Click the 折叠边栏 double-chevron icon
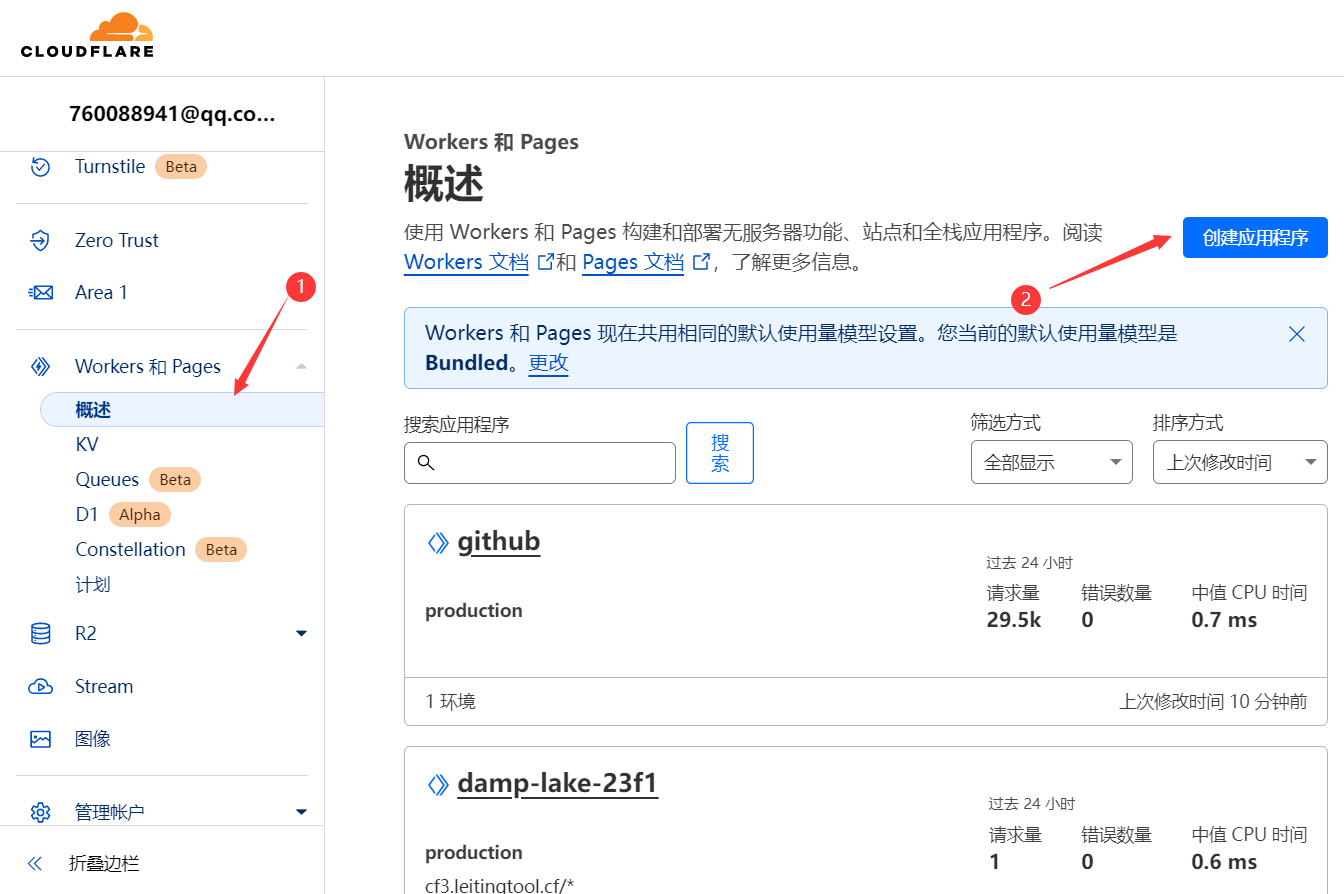Viewport: 1344px width, 894px height. click(36, 863)
